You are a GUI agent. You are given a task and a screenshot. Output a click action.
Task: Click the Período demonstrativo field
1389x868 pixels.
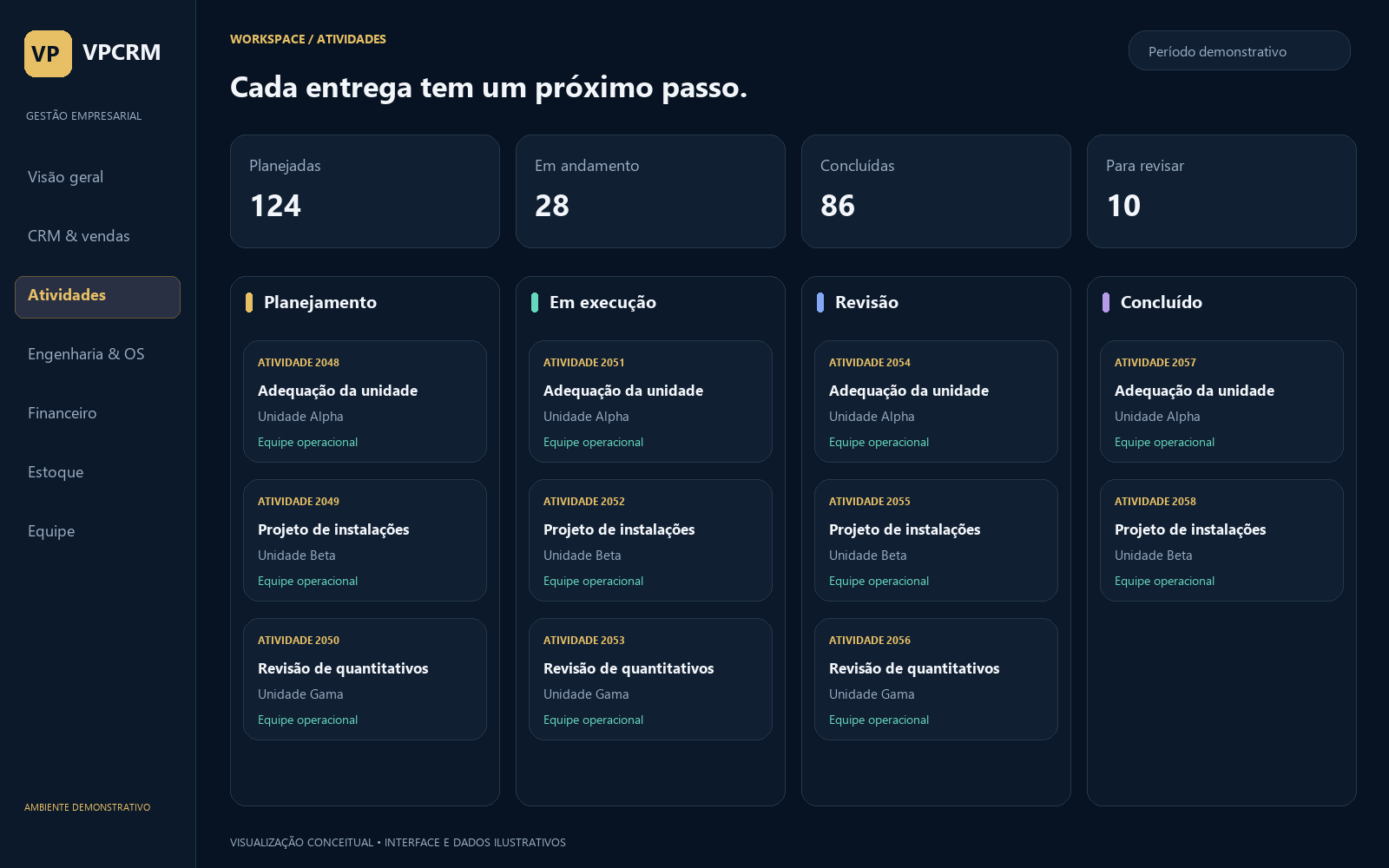coord(1239,50)
